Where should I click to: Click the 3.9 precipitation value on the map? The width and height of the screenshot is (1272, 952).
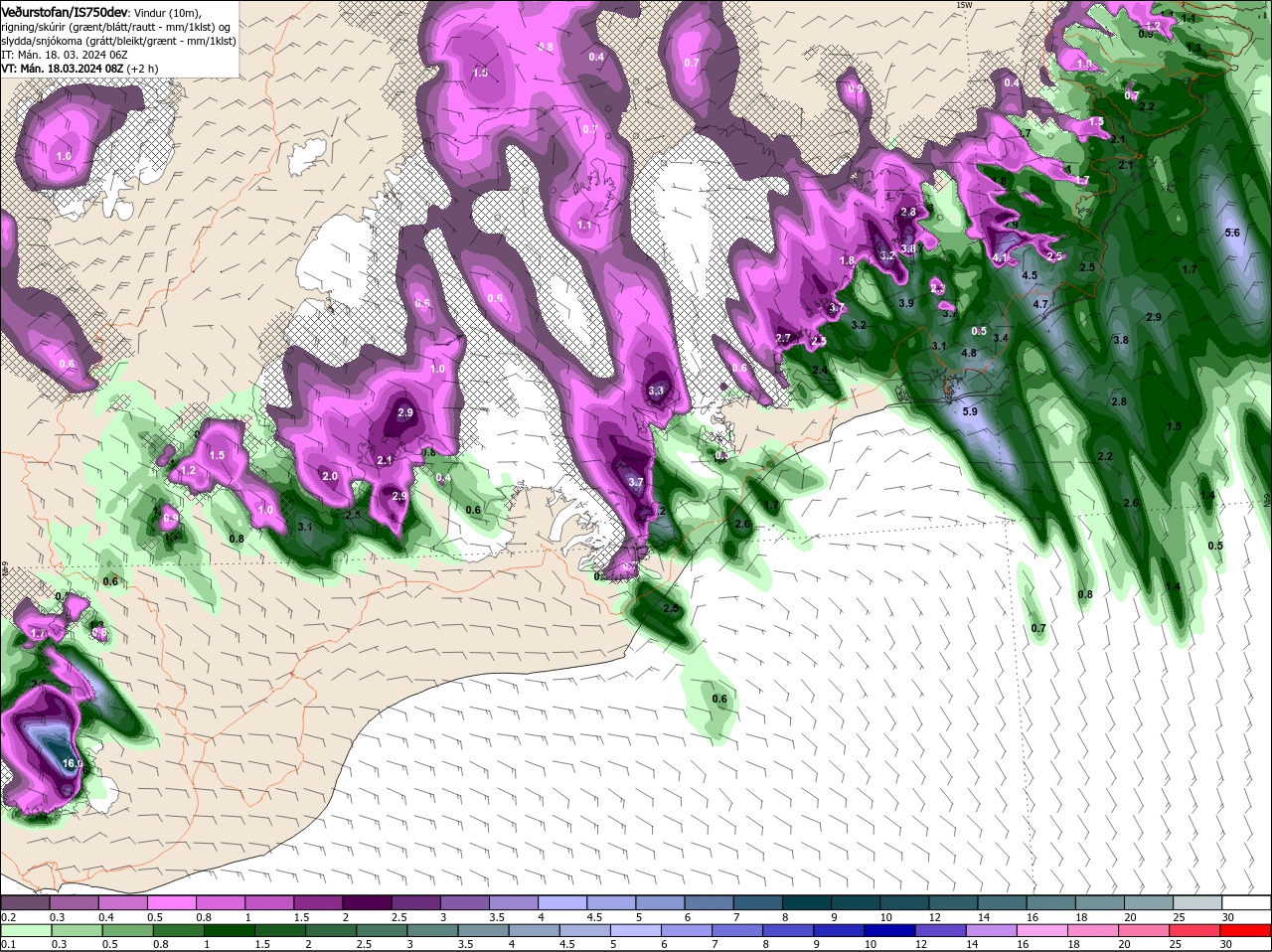pyautogui.click(x=906, y=303)
